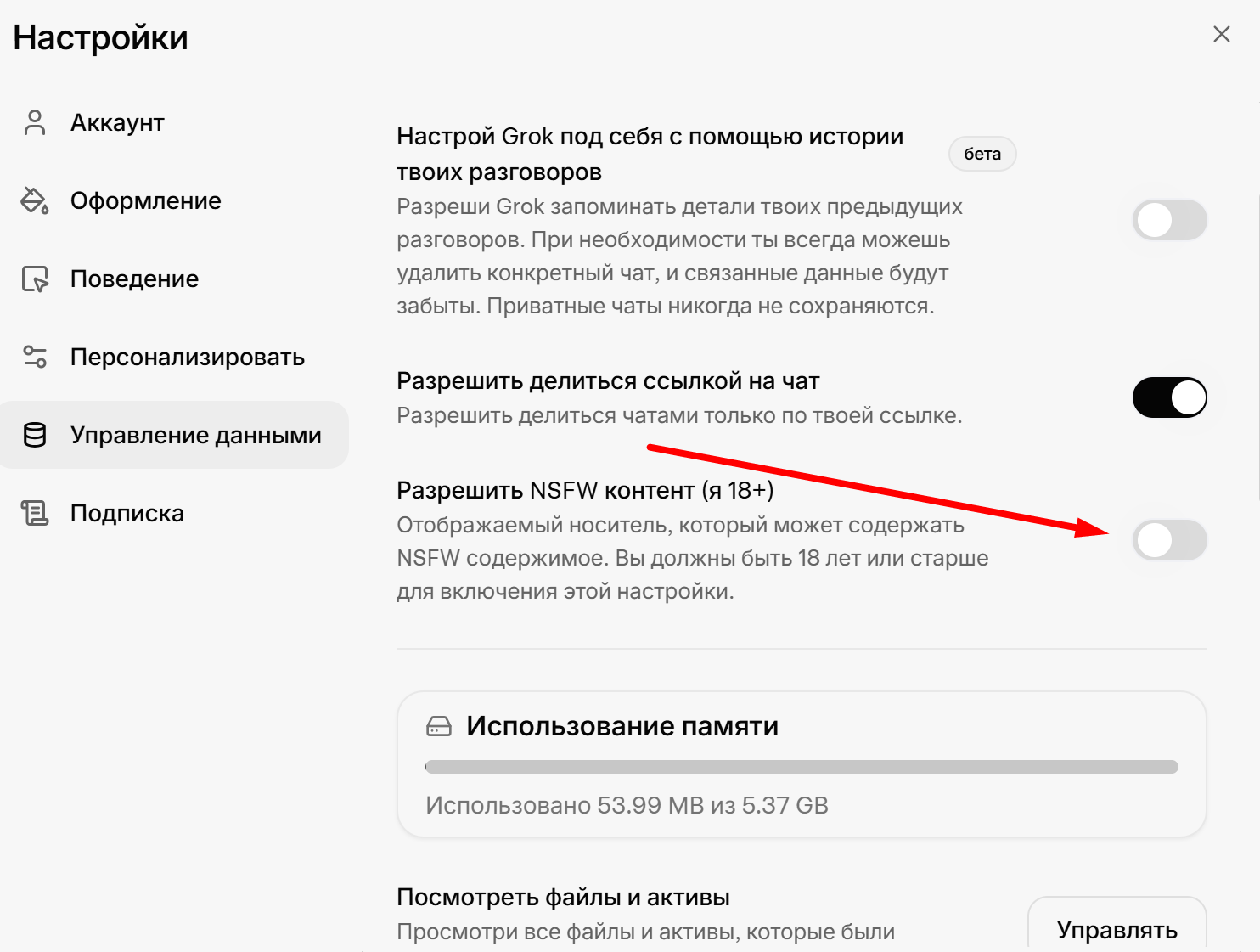Go to Поведение settings tab

coord(134,279)
